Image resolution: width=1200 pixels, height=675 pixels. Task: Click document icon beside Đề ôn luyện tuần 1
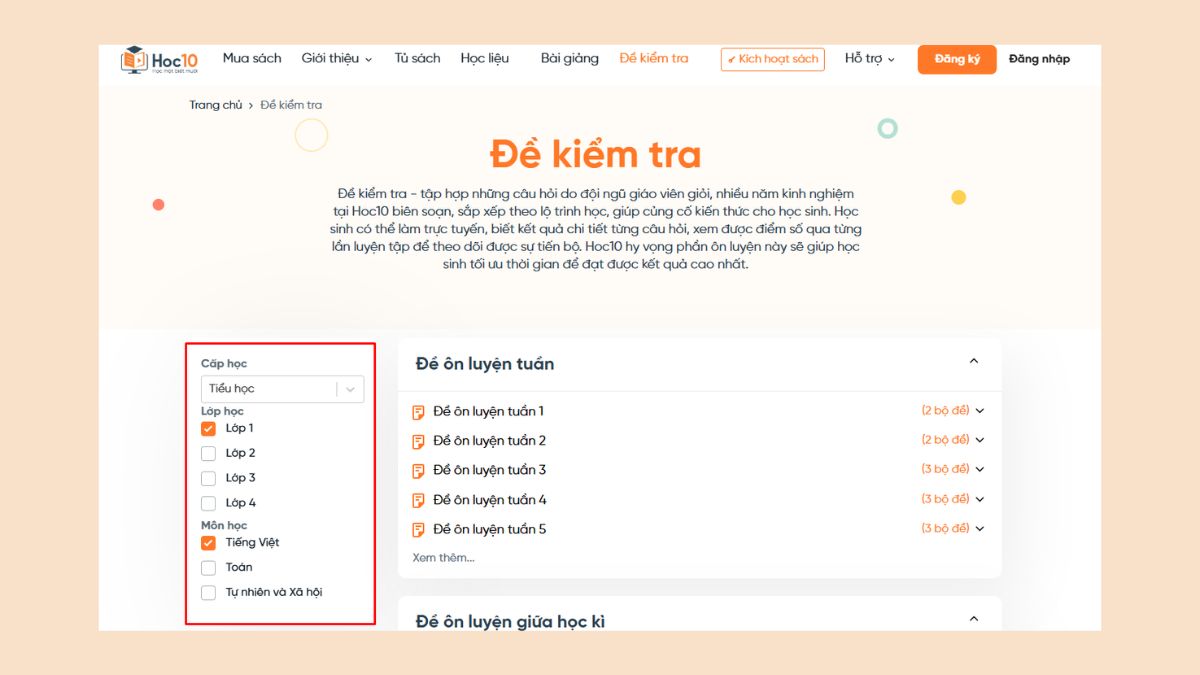coord(419,412)
